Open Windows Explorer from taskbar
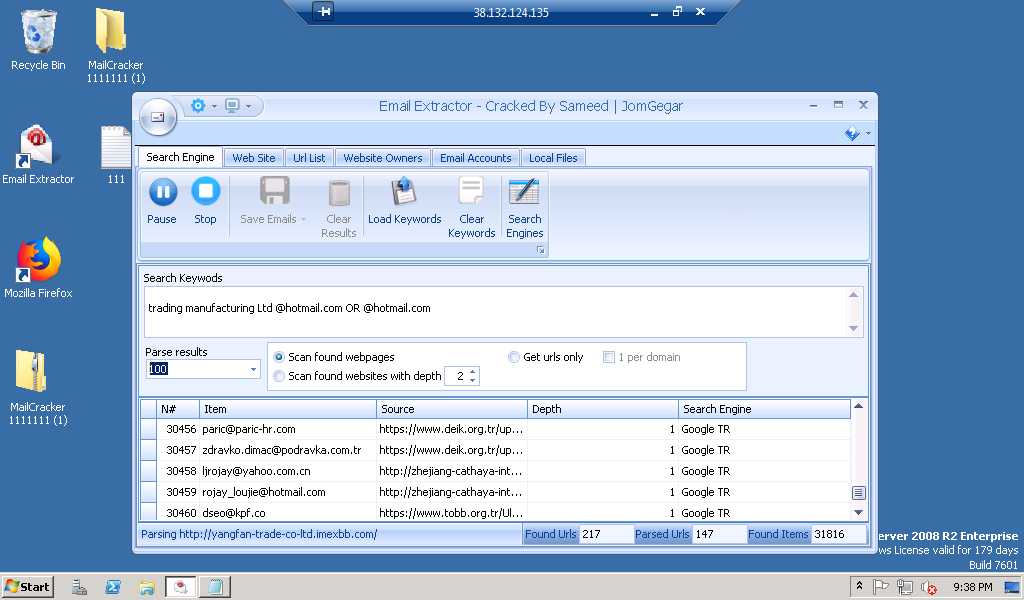The height and width of the screenshot is (600, 1024). pos(147,587)
